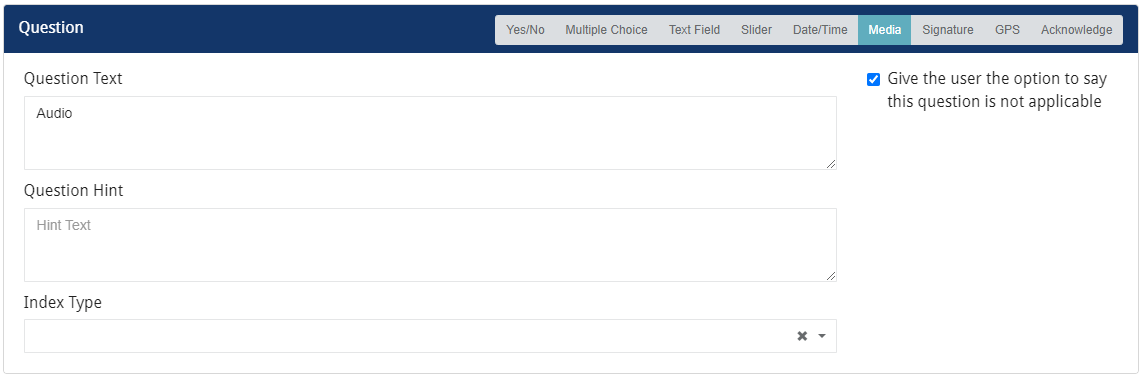
Task: Click the Question Hint field label
Action: [x=74, y=191]
